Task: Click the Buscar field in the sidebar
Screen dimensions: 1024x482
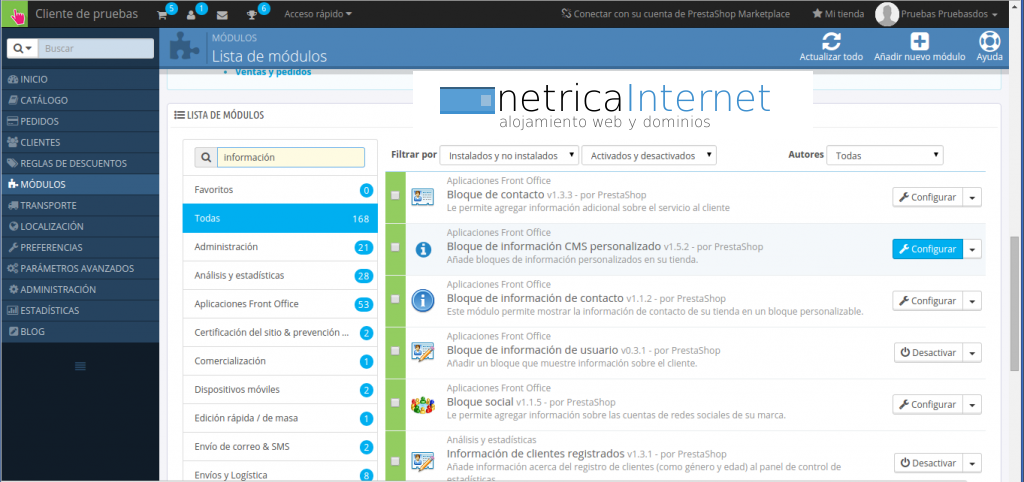Action: coord(95,48)
